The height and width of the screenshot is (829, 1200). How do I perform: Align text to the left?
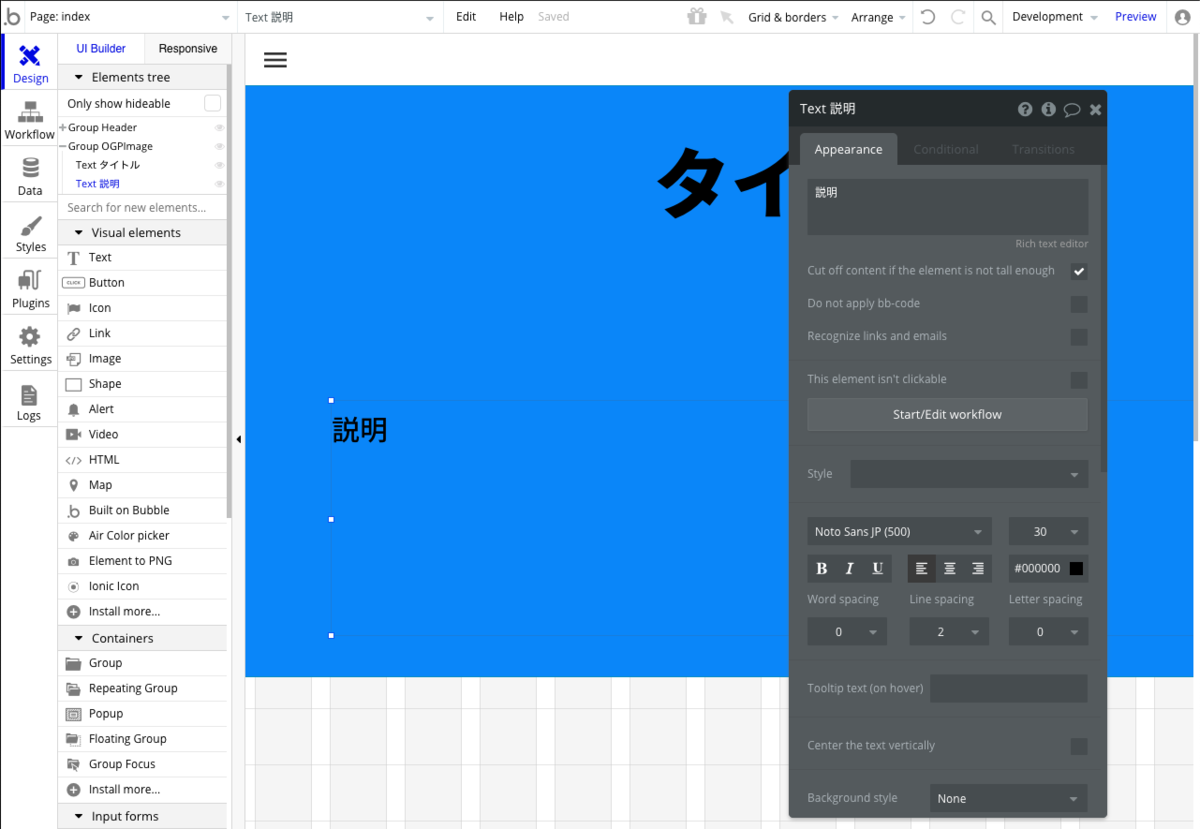(x=922, y=568)
